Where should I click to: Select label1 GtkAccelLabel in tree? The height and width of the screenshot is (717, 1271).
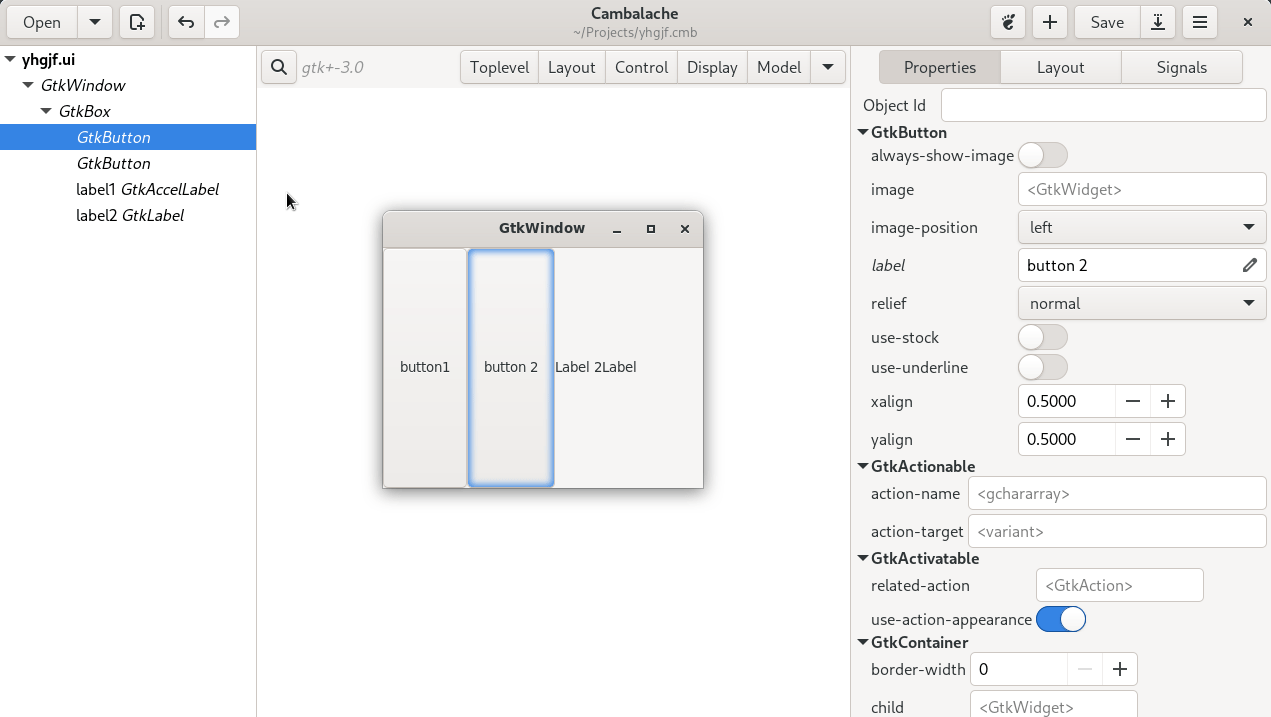point(128,189)
